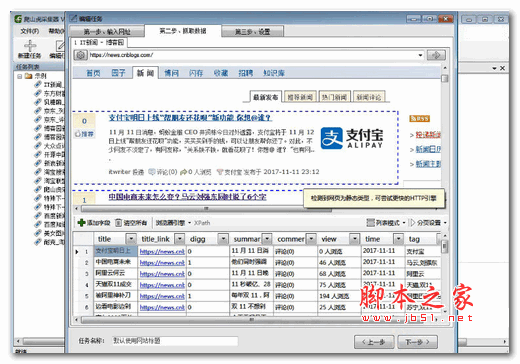Click the 博问 nav tab on webpage
The height and width of the screenshot is (364, 520).
click(x=171, y=73)
